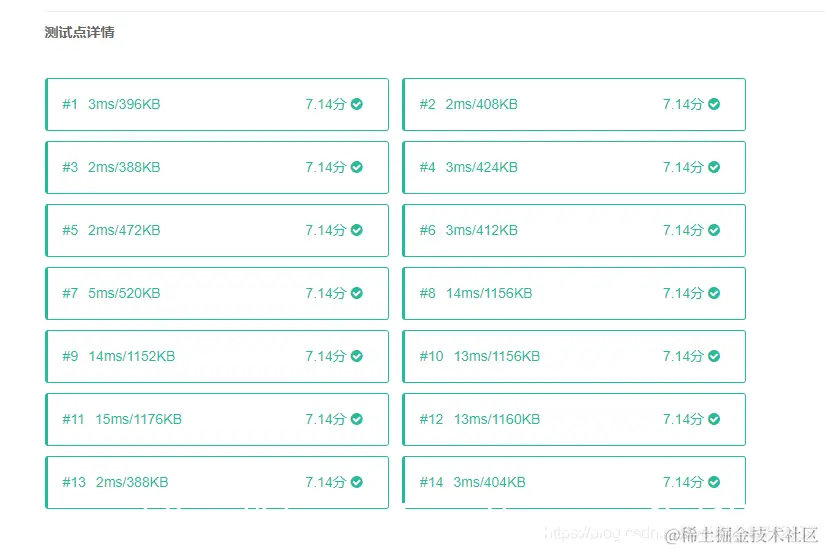Click the green checkmark icon on test #4
This screenshot has height=551, width=825.
tap(714, 167)
